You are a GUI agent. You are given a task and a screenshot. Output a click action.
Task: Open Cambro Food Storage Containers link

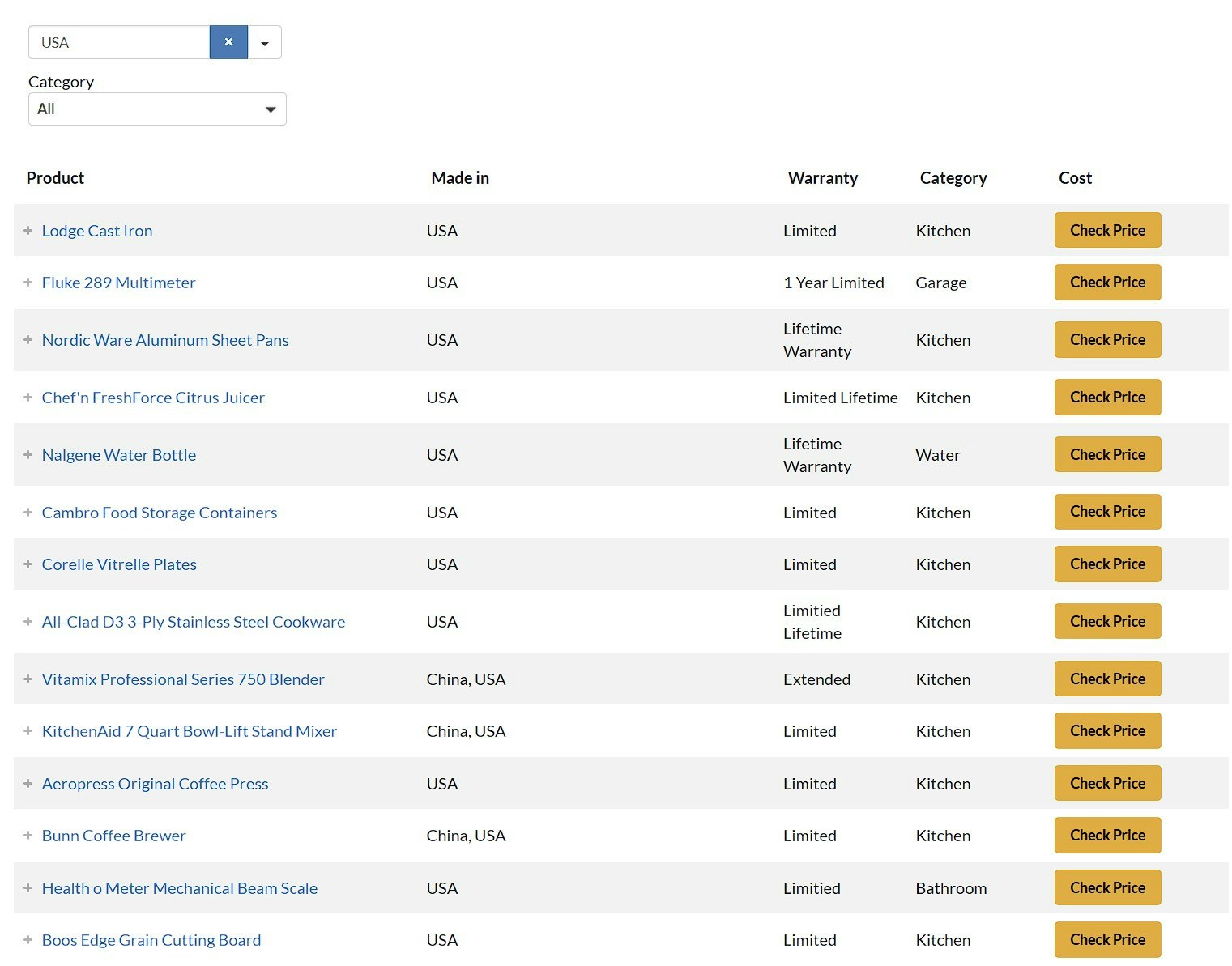click(x=160, y=513)
